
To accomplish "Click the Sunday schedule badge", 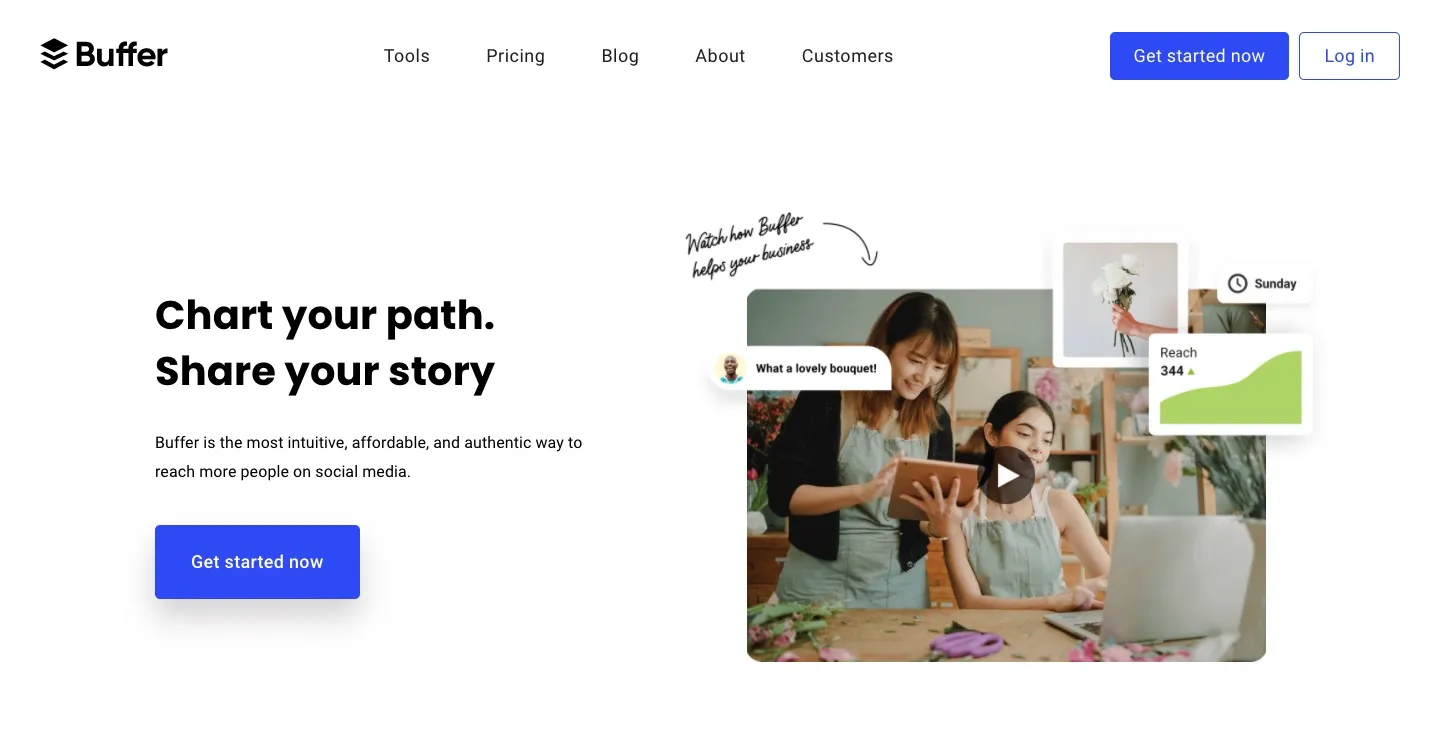I will (x=1264, y=284).
